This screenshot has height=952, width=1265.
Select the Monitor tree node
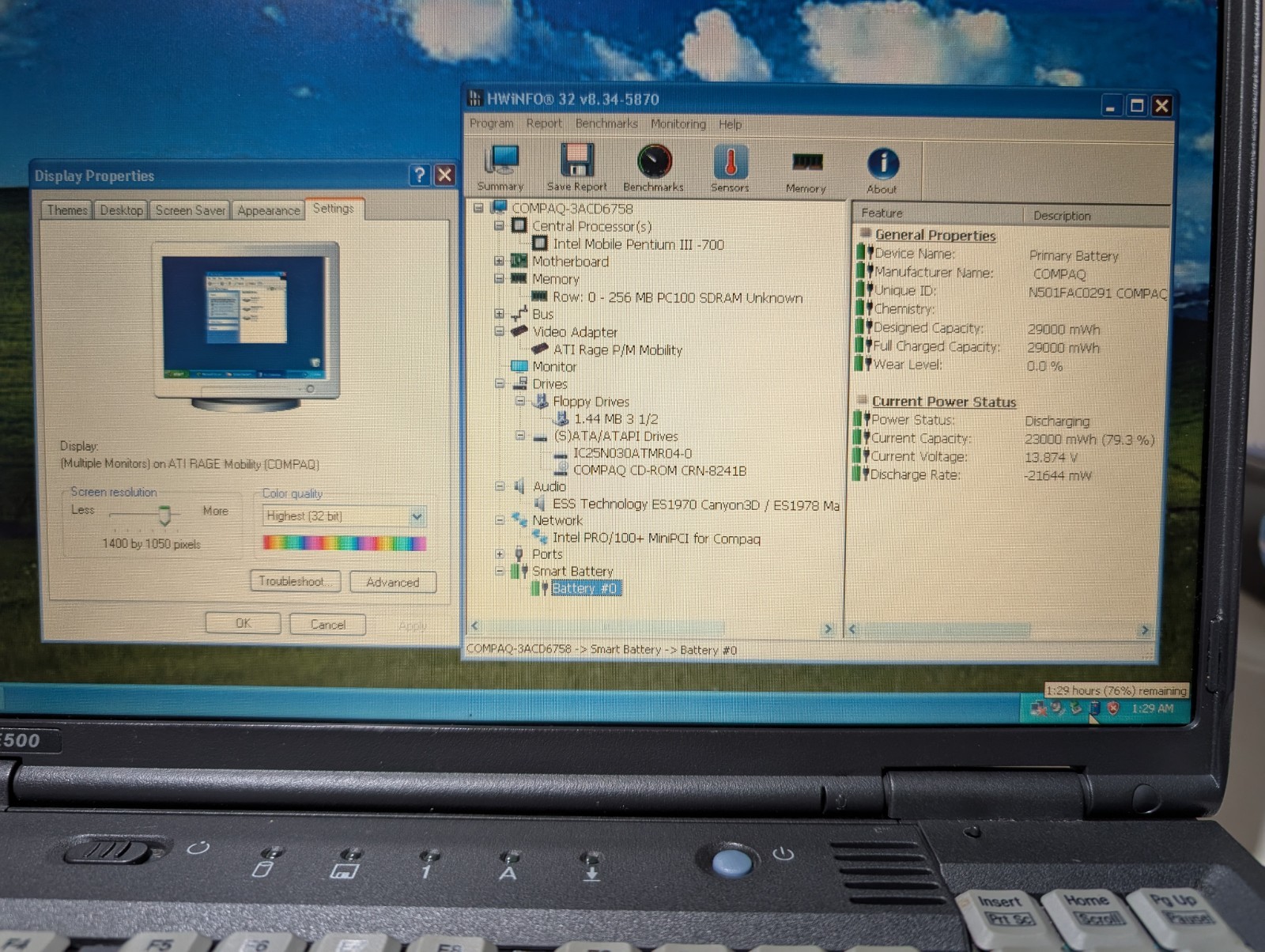554,367
